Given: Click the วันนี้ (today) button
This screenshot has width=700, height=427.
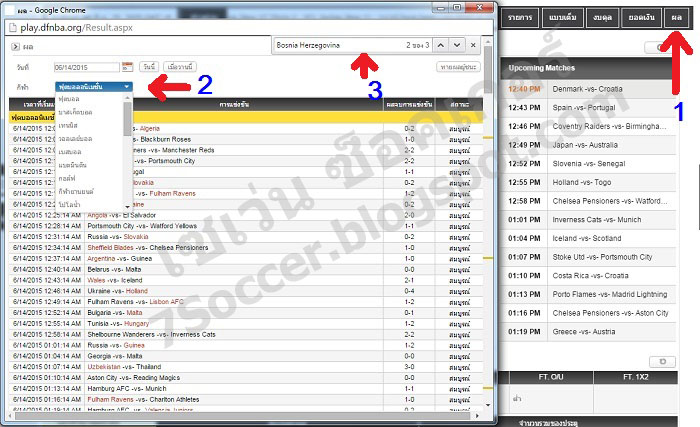Looking at the screenshot, I should pos(149,67).
